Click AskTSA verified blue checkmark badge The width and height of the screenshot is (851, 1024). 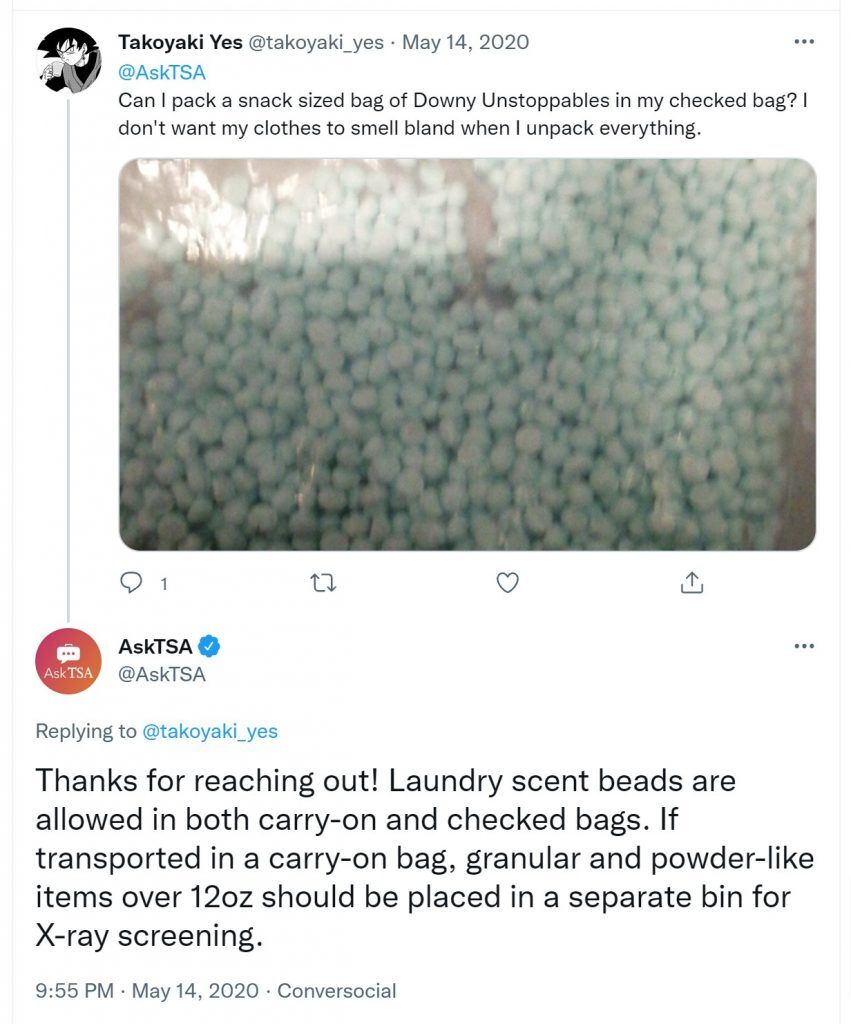pyautogui.click(x=209, y=647)
